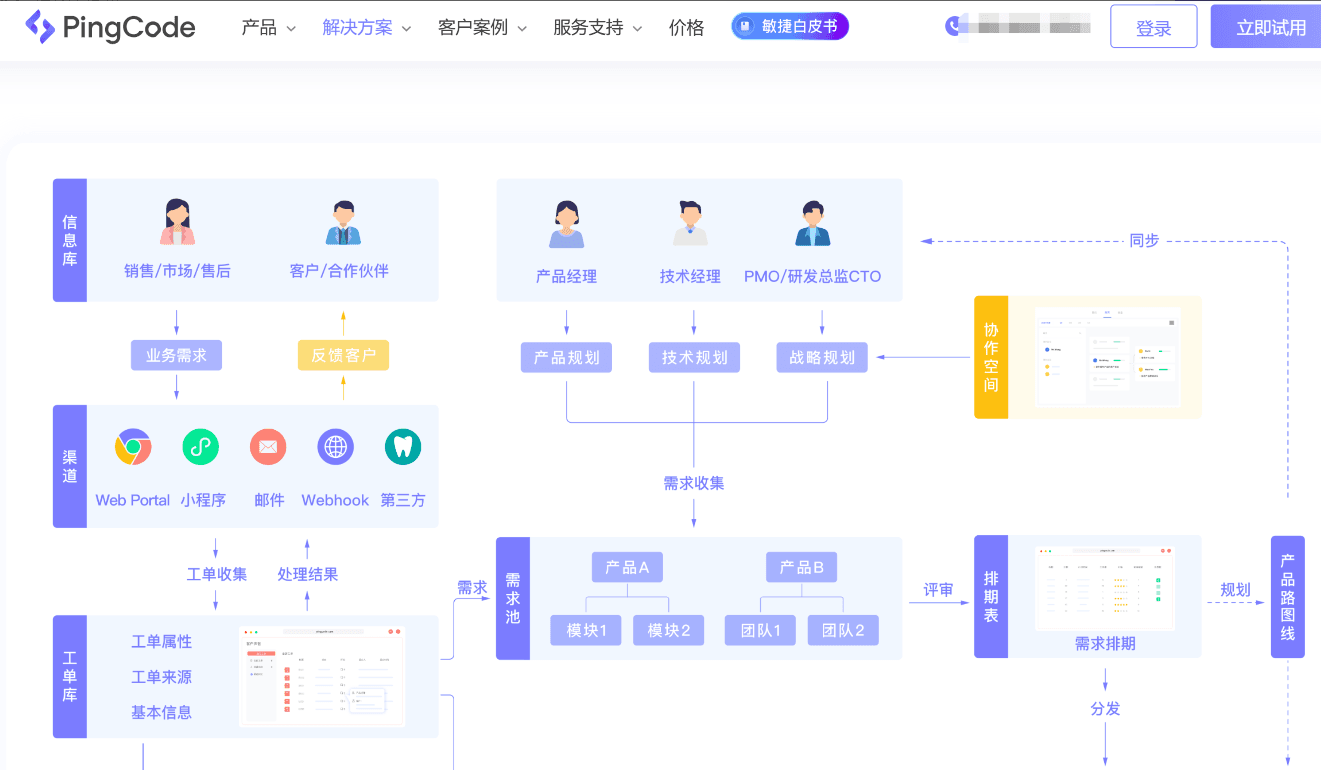Expand the 客户案例 dropdown menu
This screenshot has width=1321, height=770.
point(482,28)
